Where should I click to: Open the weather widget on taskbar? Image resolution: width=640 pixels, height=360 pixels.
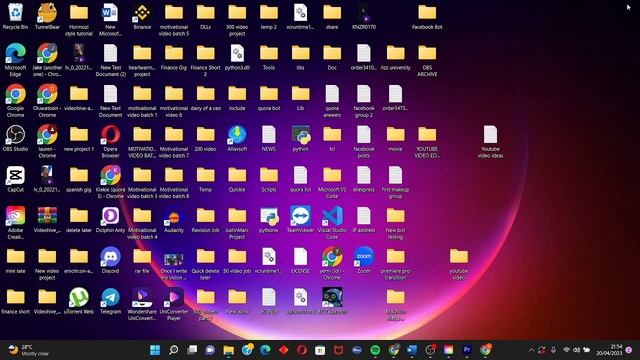click(28, 350)
